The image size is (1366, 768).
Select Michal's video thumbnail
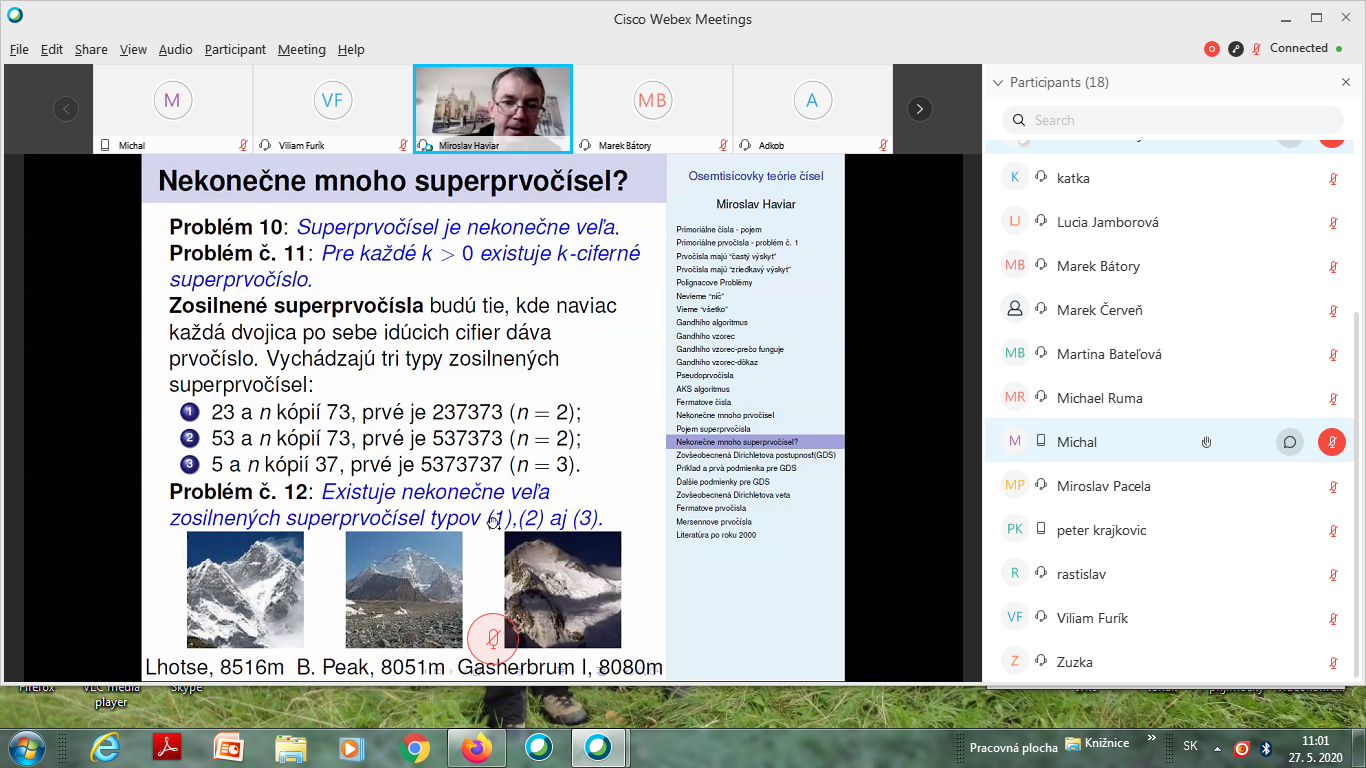click(173, 109)
